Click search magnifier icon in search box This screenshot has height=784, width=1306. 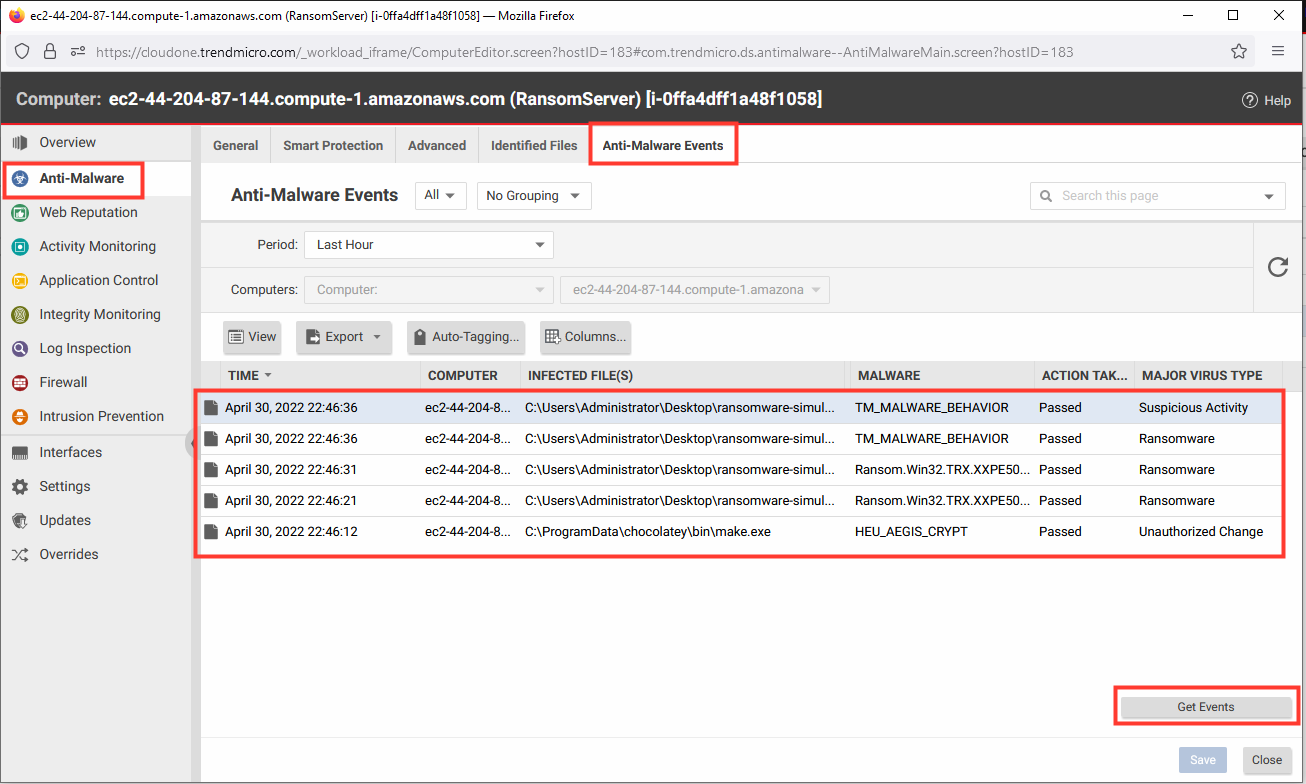[1047, 196]
